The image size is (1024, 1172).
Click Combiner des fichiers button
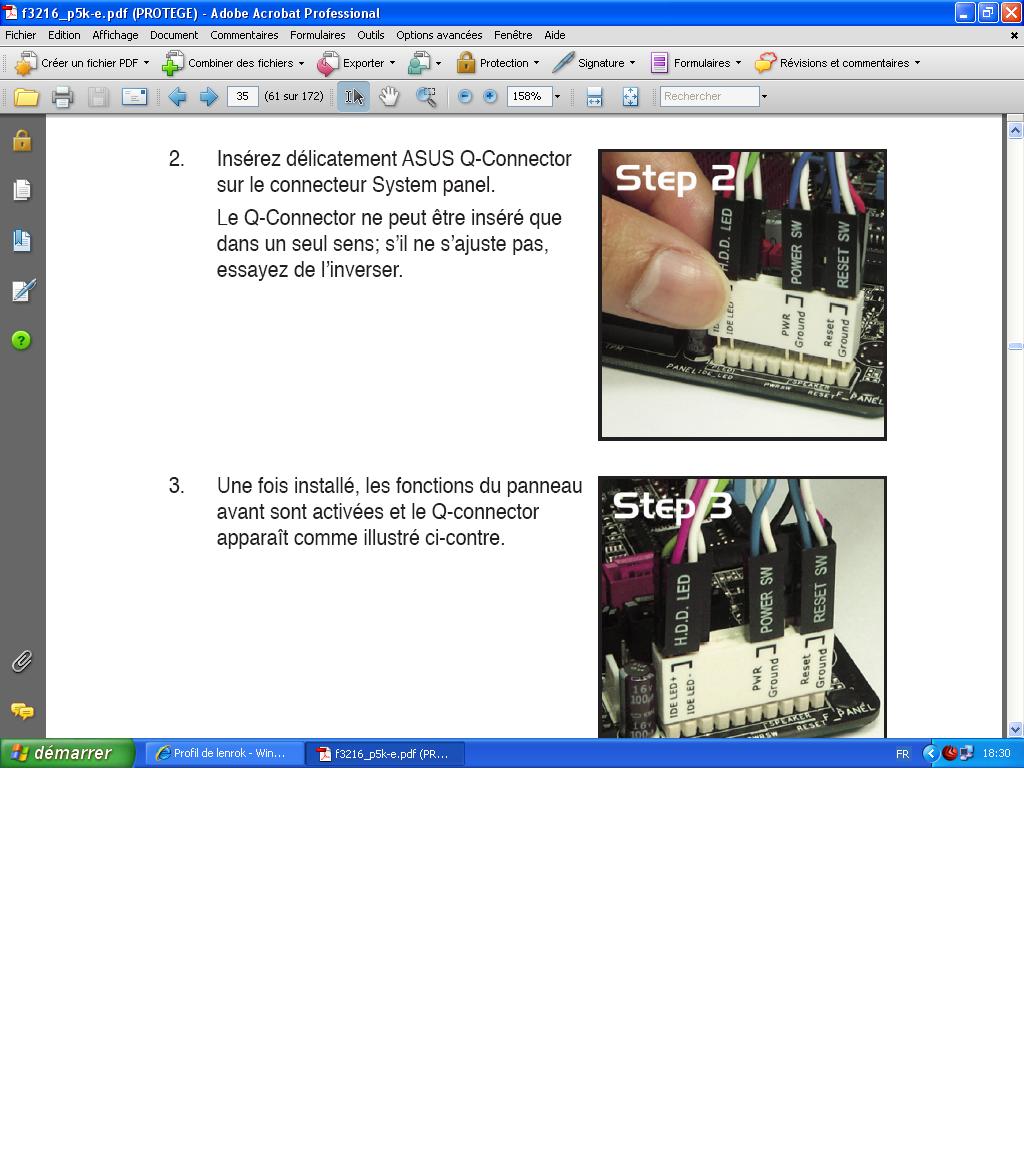pyautogui.click(x=232, y=63)
